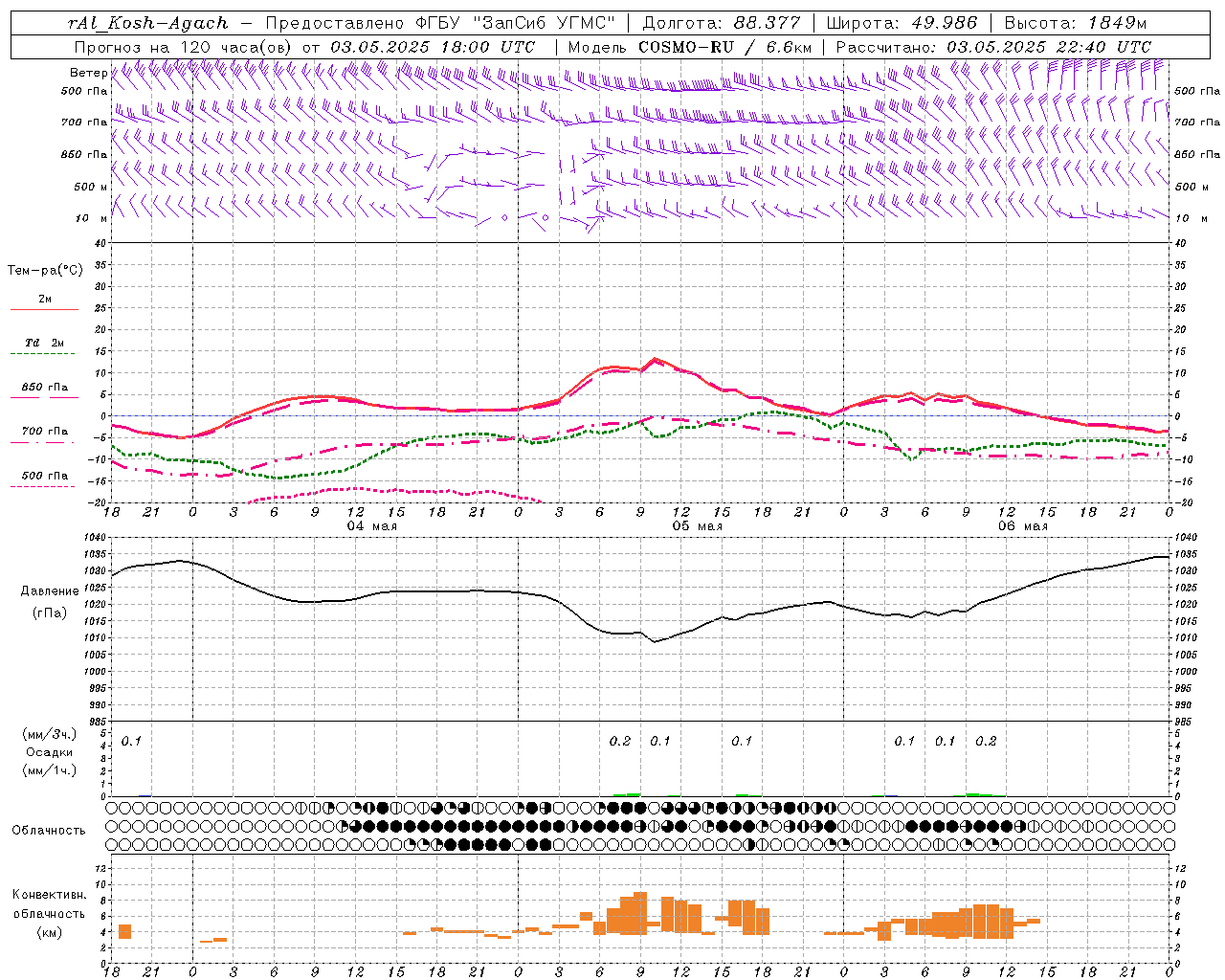Click the green precipitation bar on 05 мая morning
The image size is (1225, 980).
[x=627, y=794]
